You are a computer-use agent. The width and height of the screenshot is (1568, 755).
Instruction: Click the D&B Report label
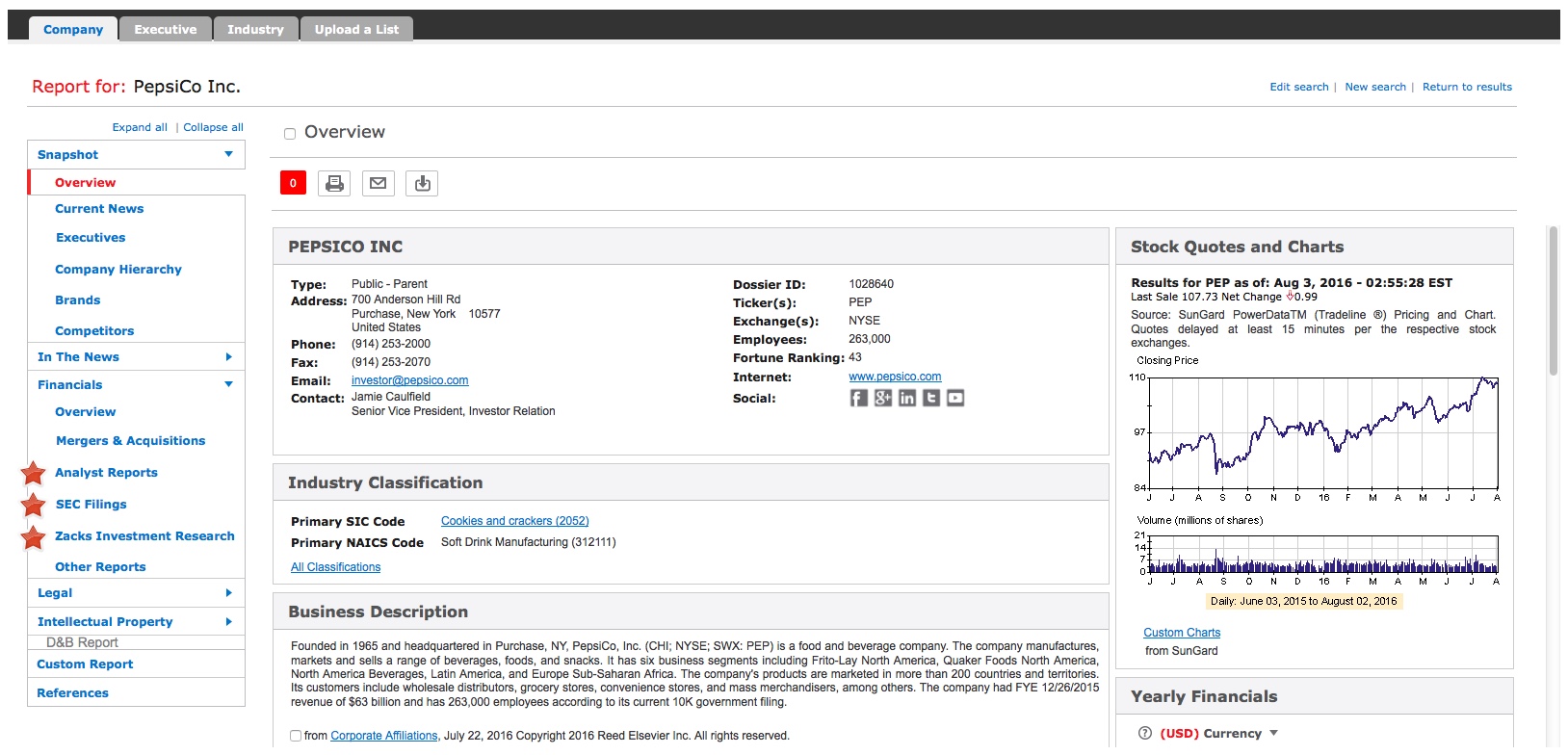[x=82, y=642]
